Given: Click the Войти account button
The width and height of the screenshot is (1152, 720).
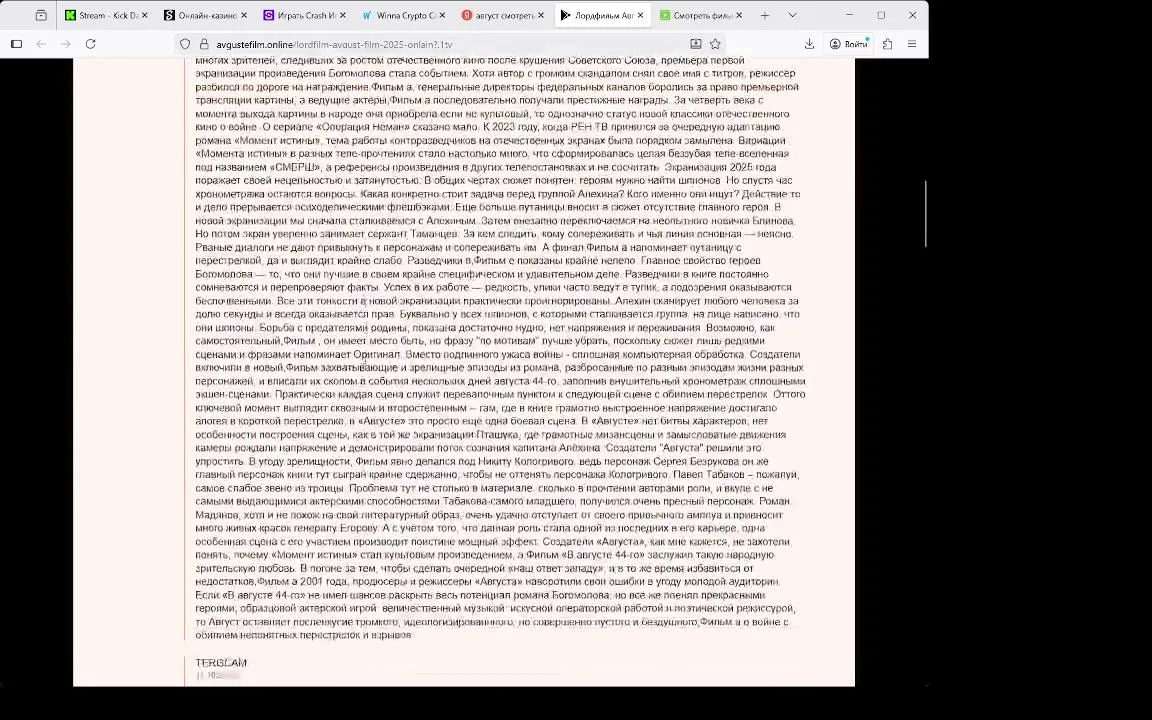Looking at the screenshot, I should coord(849,44).
